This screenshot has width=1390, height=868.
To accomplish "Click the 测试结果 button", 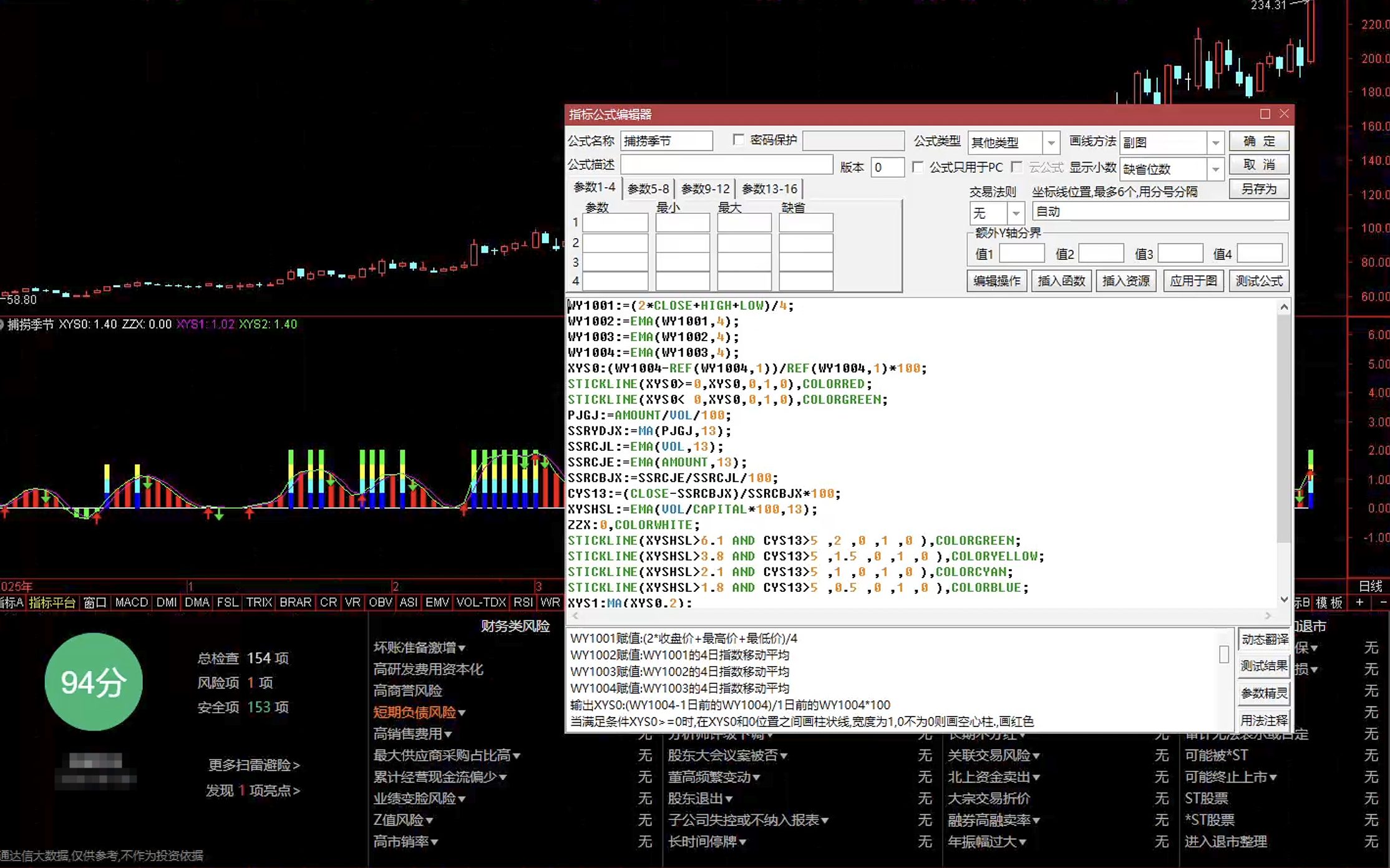I will [1264, 666].
